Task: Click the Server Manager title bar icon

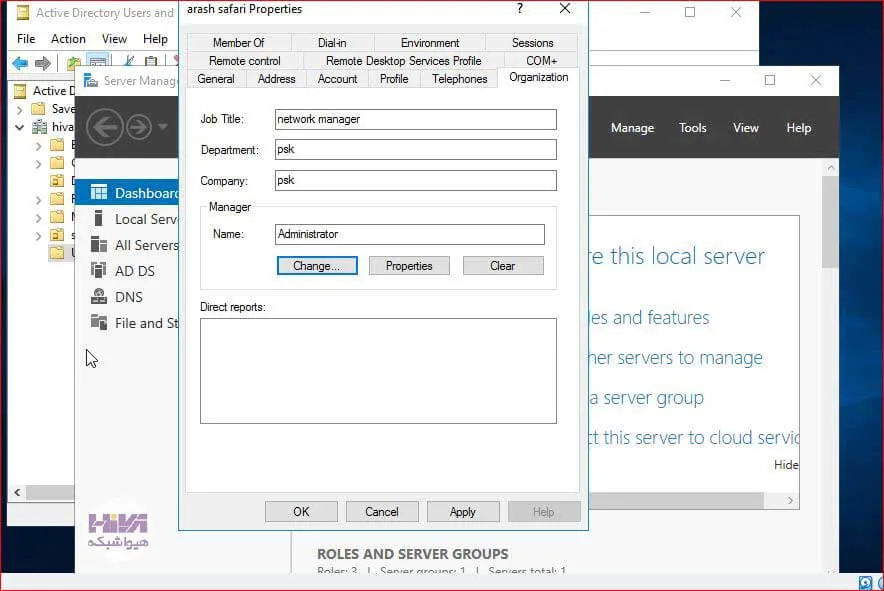Action: tap(90, 81)
